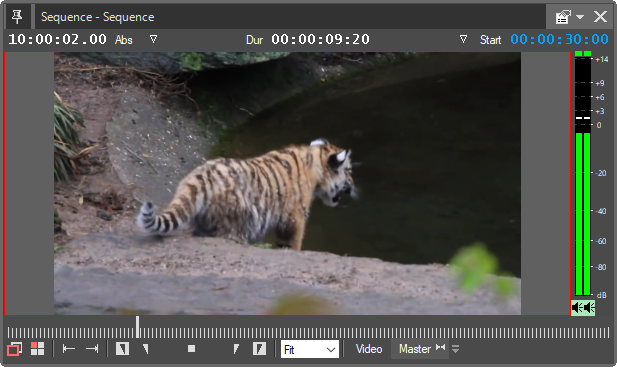
Task: Click the tiger cub video preview
Action: tap(287, 184)
